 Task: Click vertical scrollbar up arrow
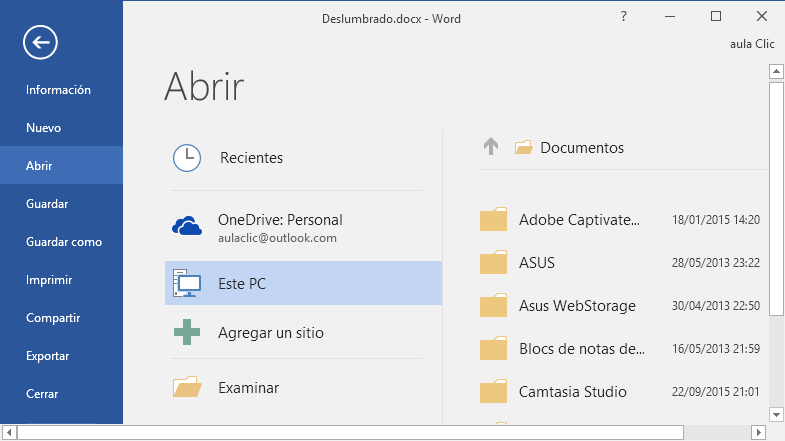click(x=776, y=72)
